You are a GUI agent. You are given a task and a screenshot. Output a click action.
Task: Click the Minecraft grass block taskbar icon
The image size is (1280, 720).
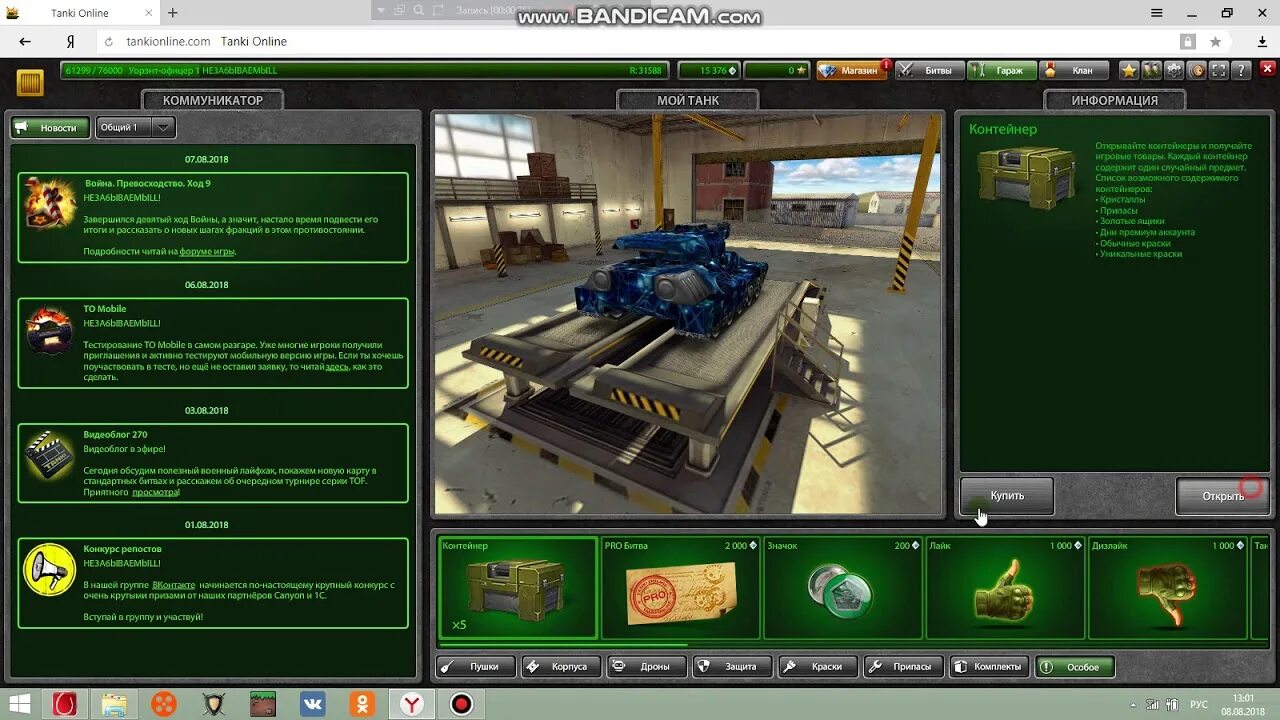(263, 704)
